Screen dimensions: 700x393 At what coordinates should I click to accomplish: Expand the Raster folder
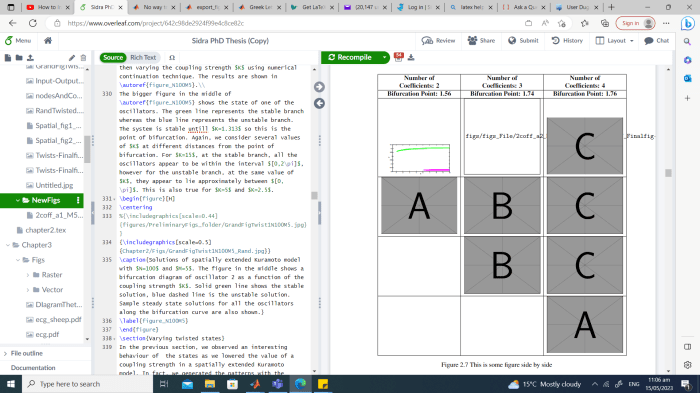tap(28, 275)
